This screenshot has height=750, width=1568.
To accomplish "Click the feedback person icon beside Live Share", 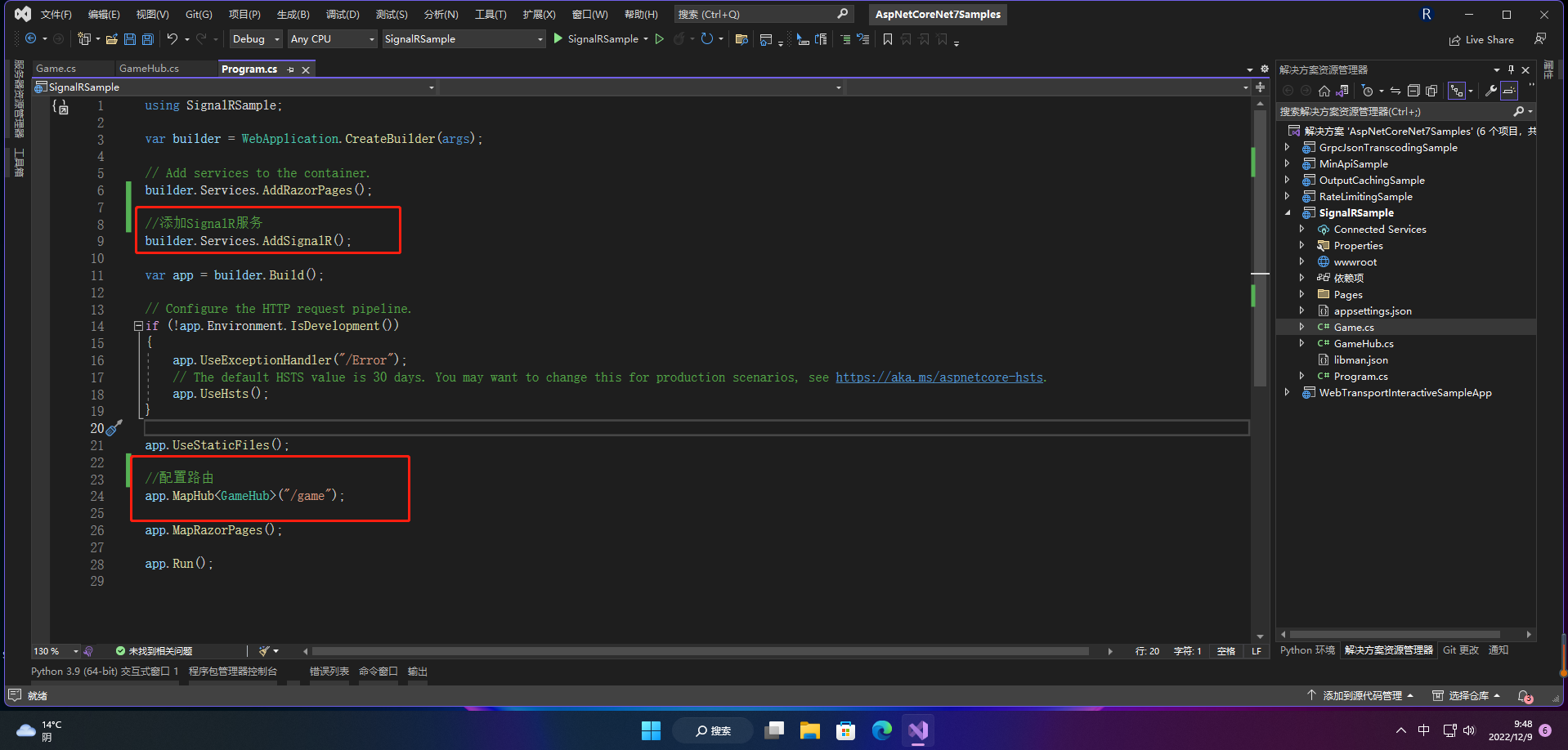I will (1540, 38).
